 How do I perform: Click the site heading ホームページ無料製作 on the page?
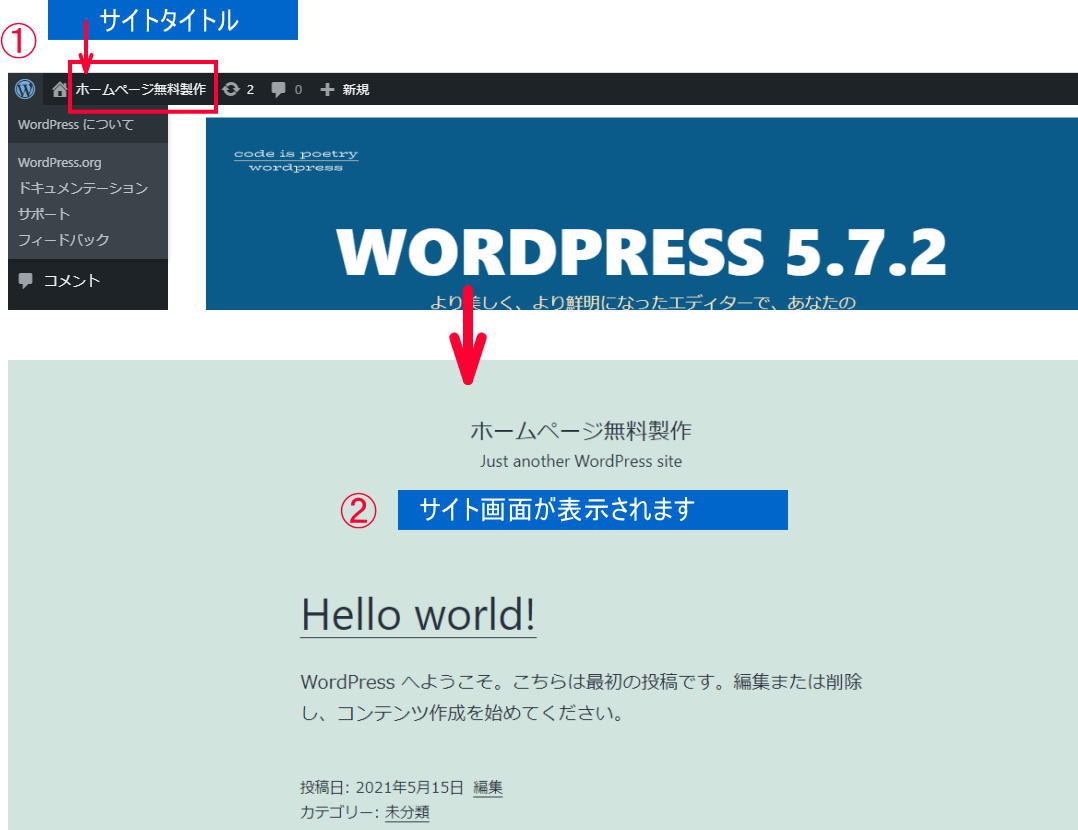(581, 430)
